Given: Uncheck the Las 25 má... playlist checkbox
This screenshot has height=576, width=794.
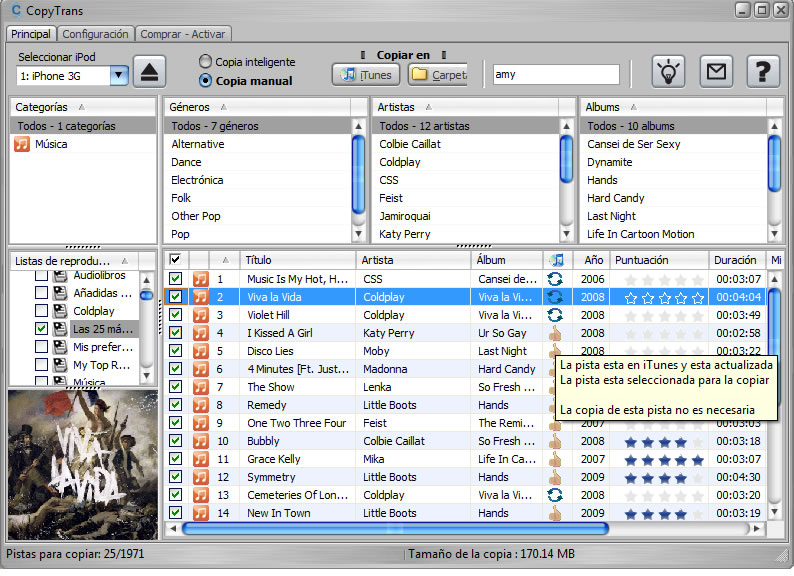Looking at the screenshot, I should (42, 329).
